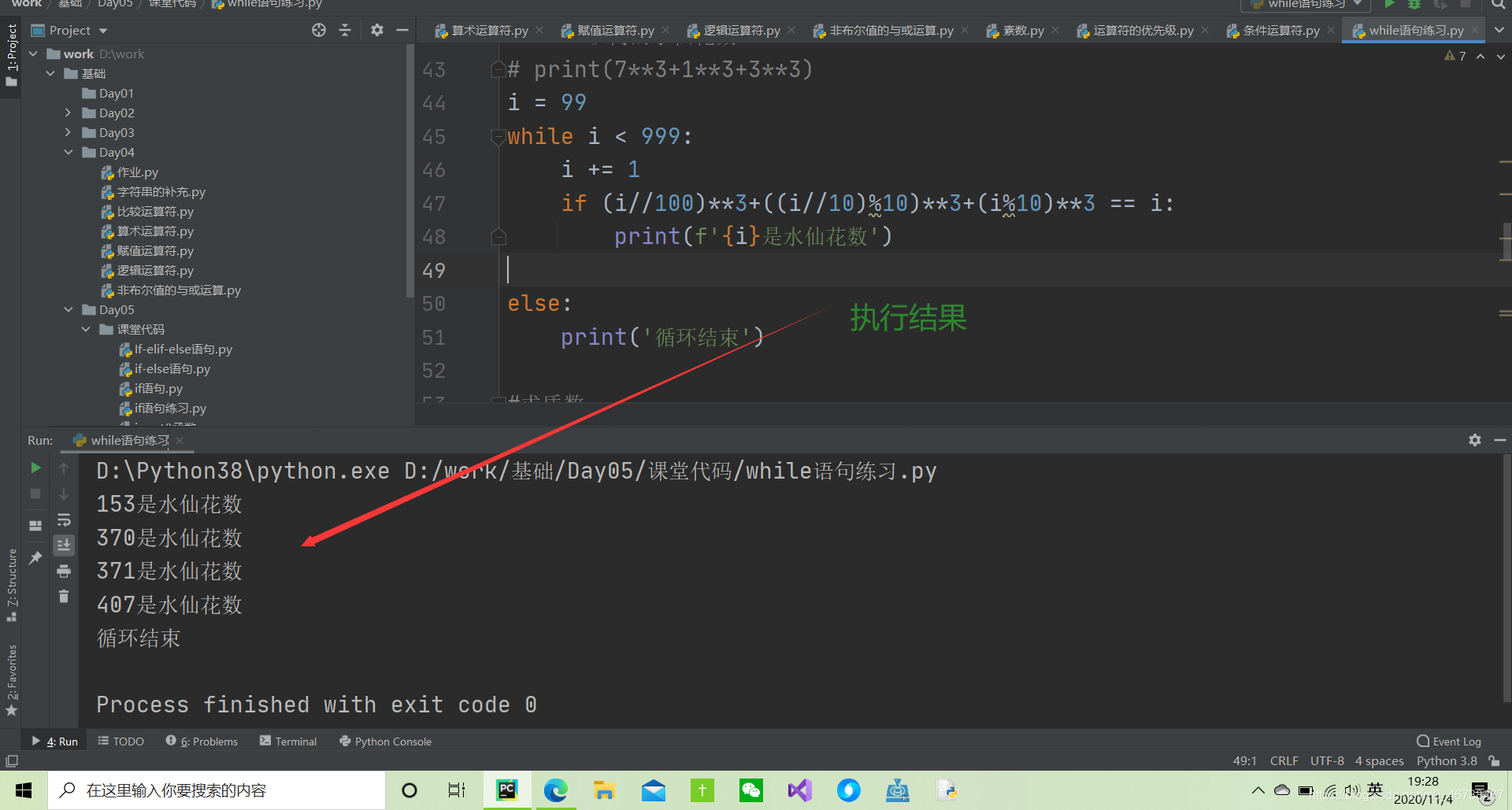
Task: Toggle the Z: Structure side tab
Action: [11, 585]
